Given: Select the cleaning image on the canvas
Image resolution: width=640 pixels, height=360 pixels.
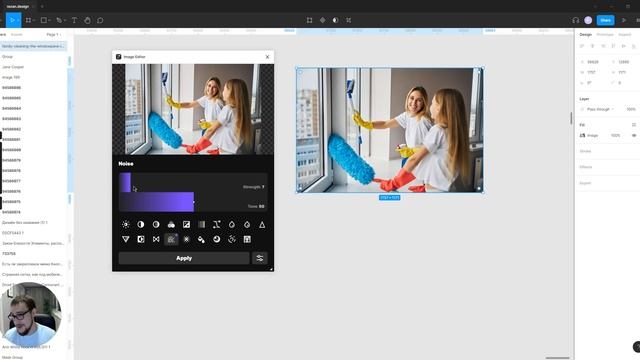Looking at the screenshot, I should pyautogui.click(x=390, y=130).
